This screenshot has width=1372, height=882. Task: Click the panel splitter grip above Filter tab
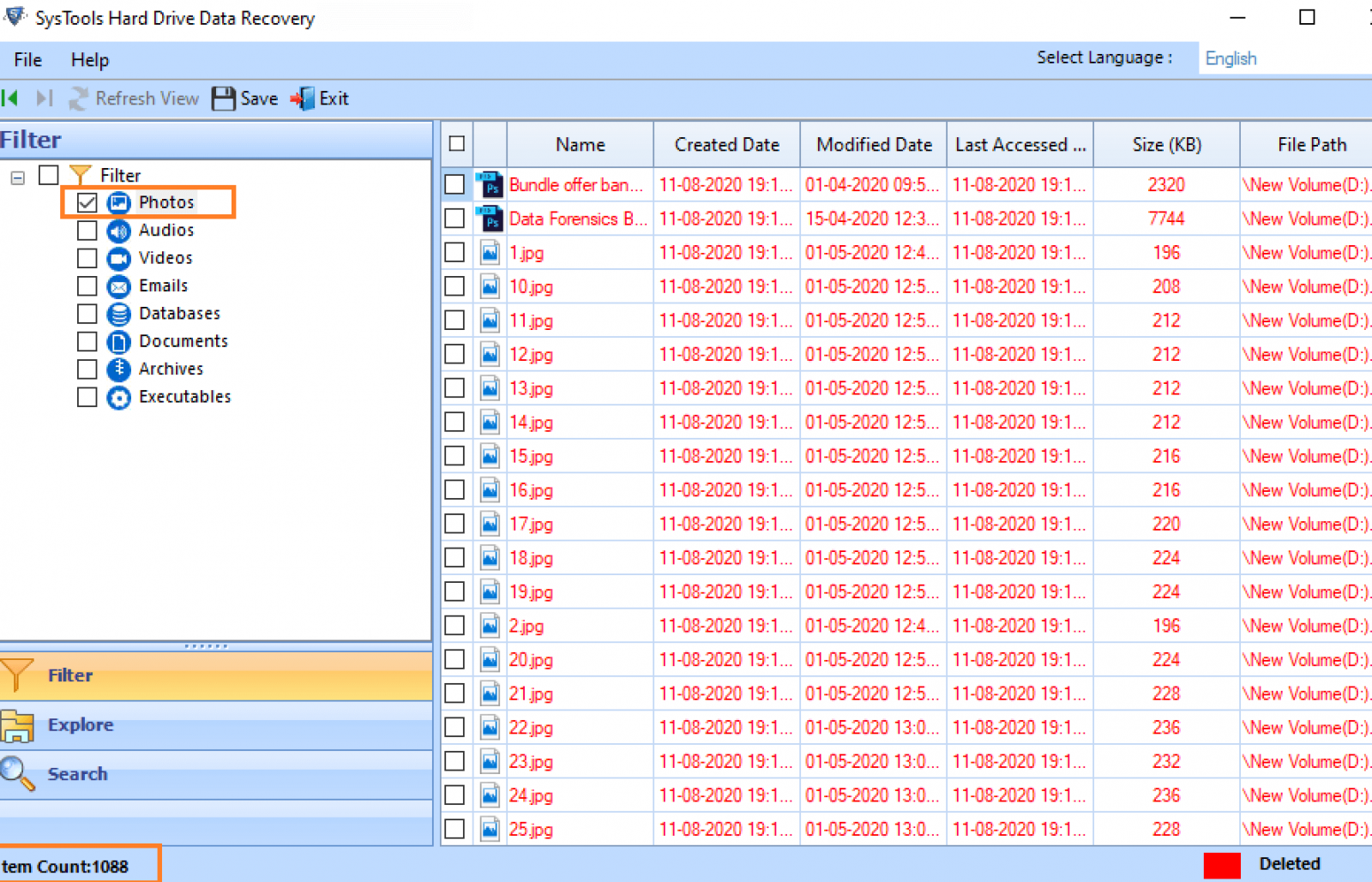pos(207,646)
